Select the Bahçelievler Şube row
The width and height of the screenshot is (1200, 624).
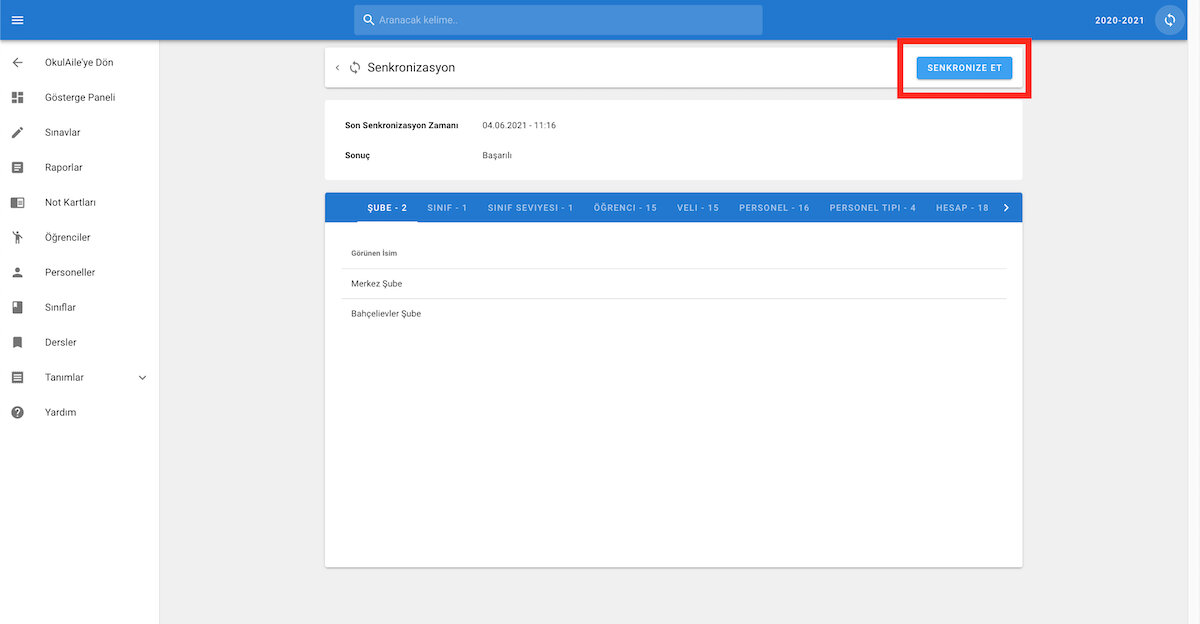pyautogui.click(x=674, y=314)
